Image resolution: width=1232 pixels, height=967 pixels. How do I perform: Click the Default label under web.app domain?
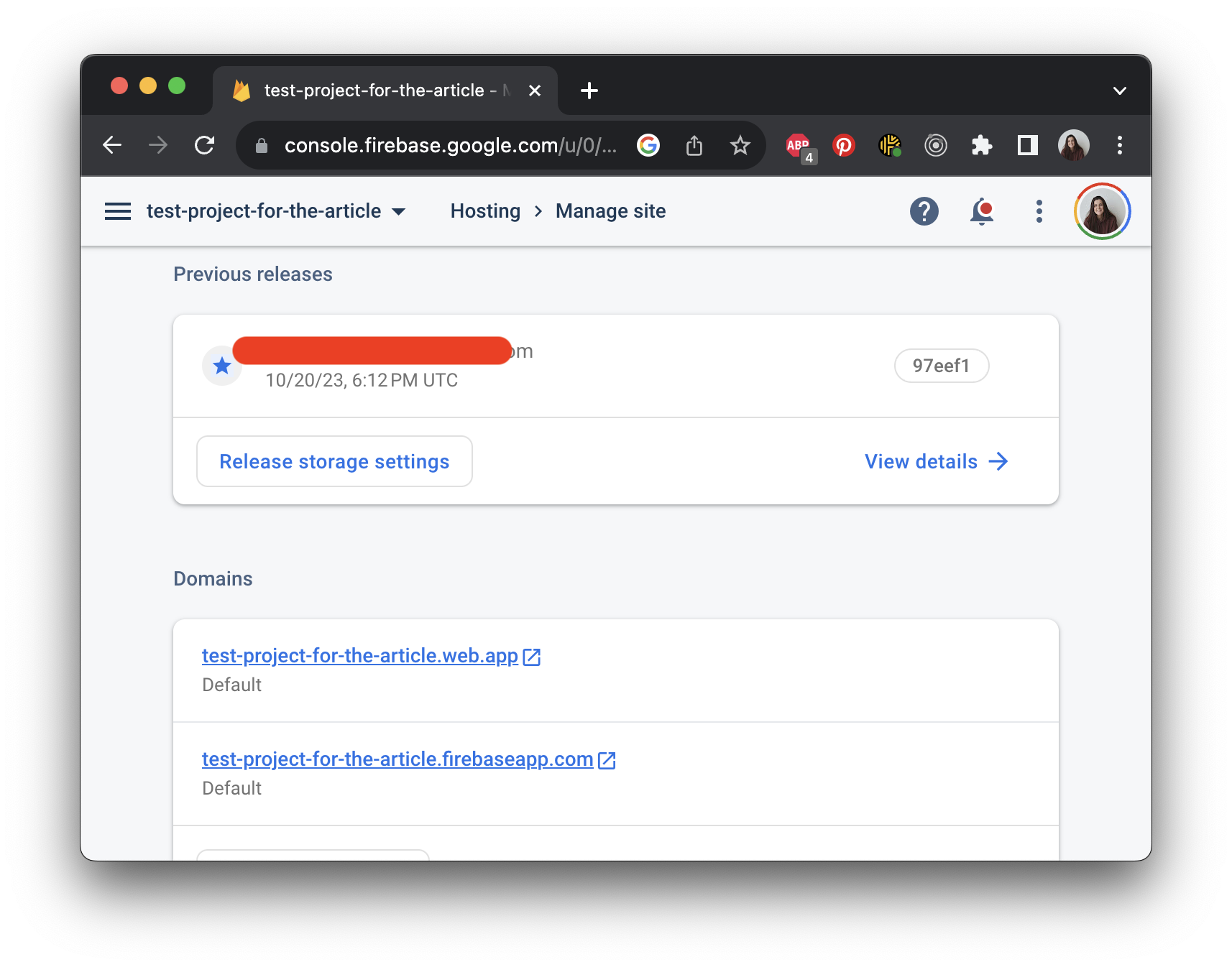231,685
